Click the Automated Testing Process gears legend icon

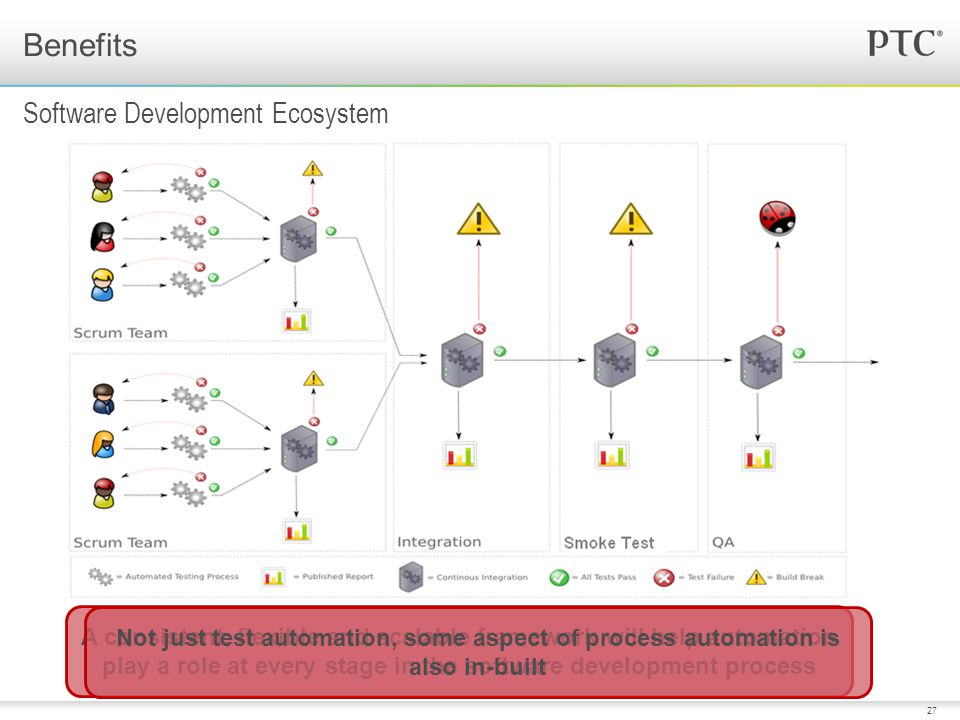(x=100, y=576)
